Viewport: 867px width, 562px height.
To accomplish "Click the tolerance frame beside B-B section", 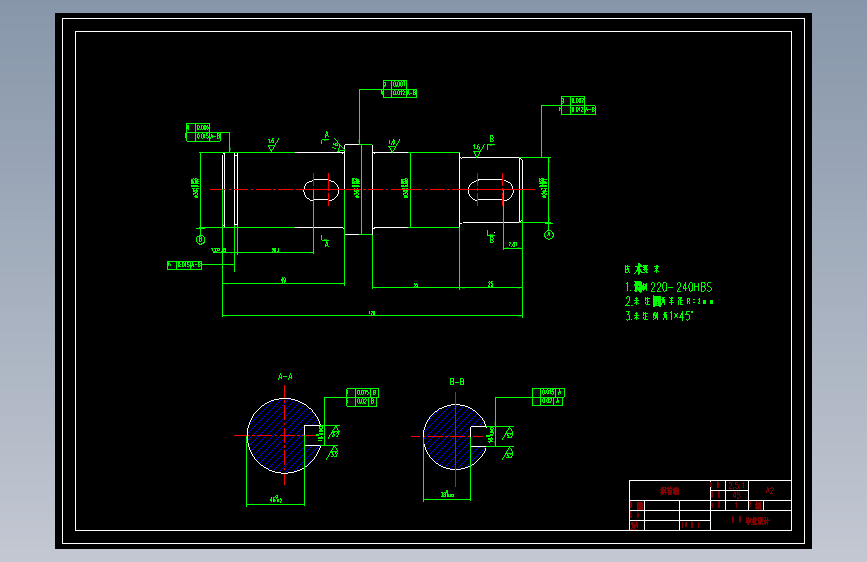I will pos(548,397).
